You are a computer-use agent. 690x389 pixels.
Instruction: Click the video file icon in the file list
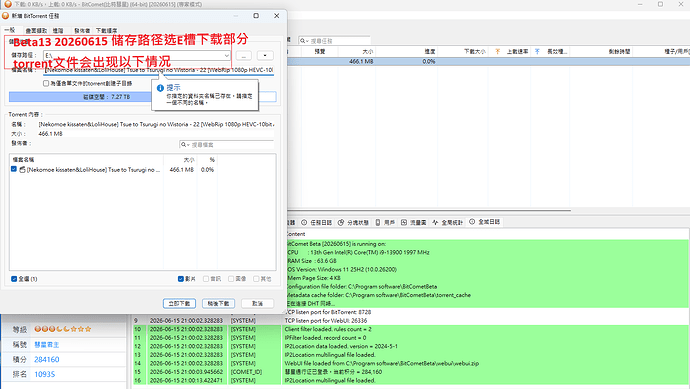pos(22,169)
